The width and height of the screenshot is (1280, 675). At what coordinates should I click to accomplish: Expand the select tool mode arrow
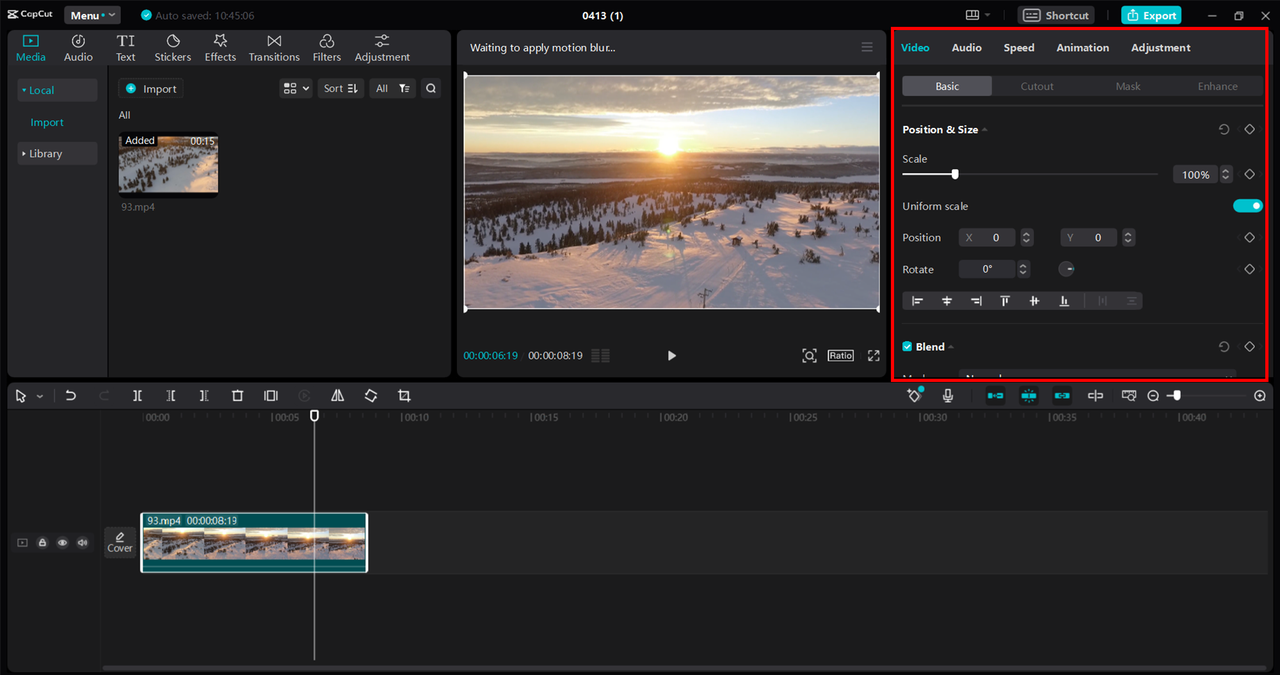(x=40, y=397)
